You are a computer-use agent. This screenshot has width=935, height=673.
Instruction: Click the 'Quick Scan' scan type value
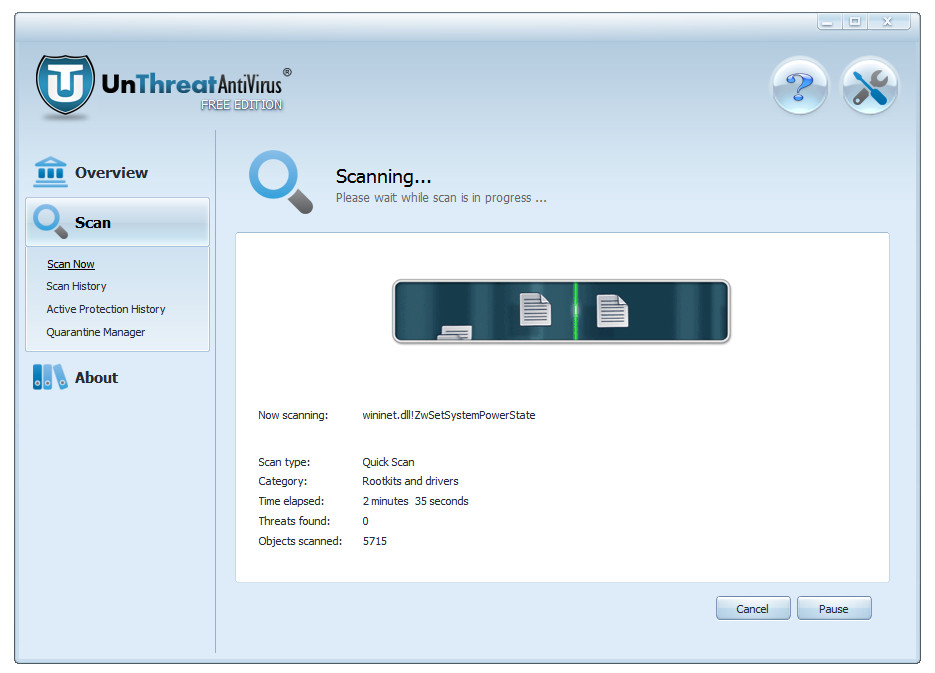click(x=388, y=462)
